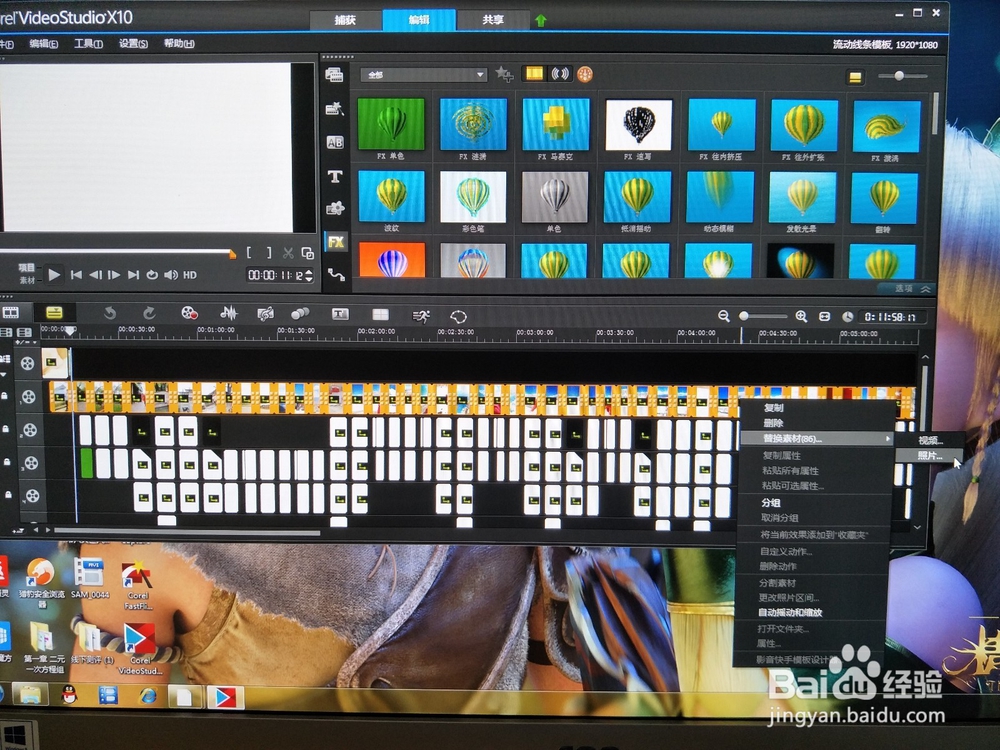Switch to timeline view
Viewport: 1000px width, 750px height.
pyautogui.click(x=54, y=312)
